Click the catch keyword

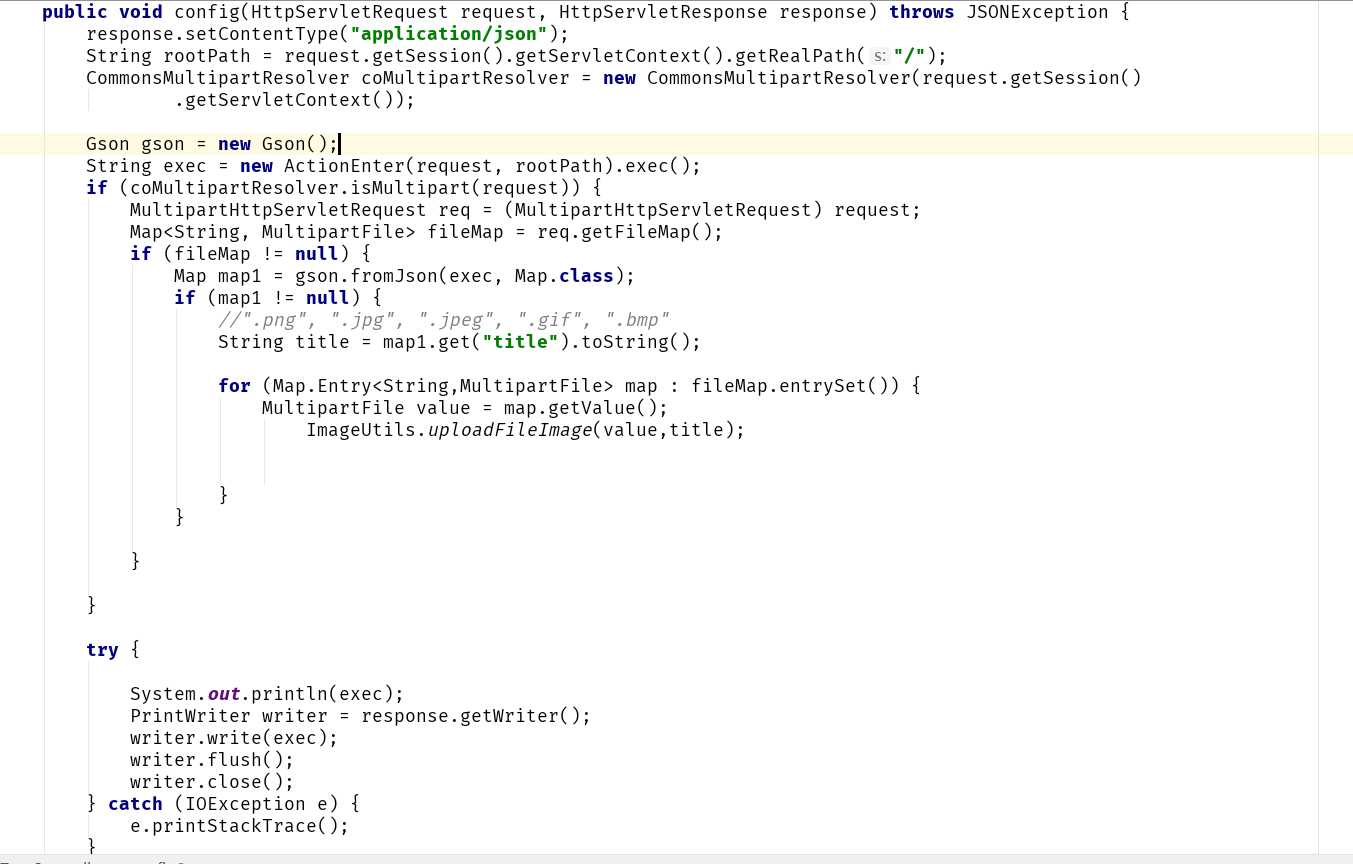coord(135,804)
